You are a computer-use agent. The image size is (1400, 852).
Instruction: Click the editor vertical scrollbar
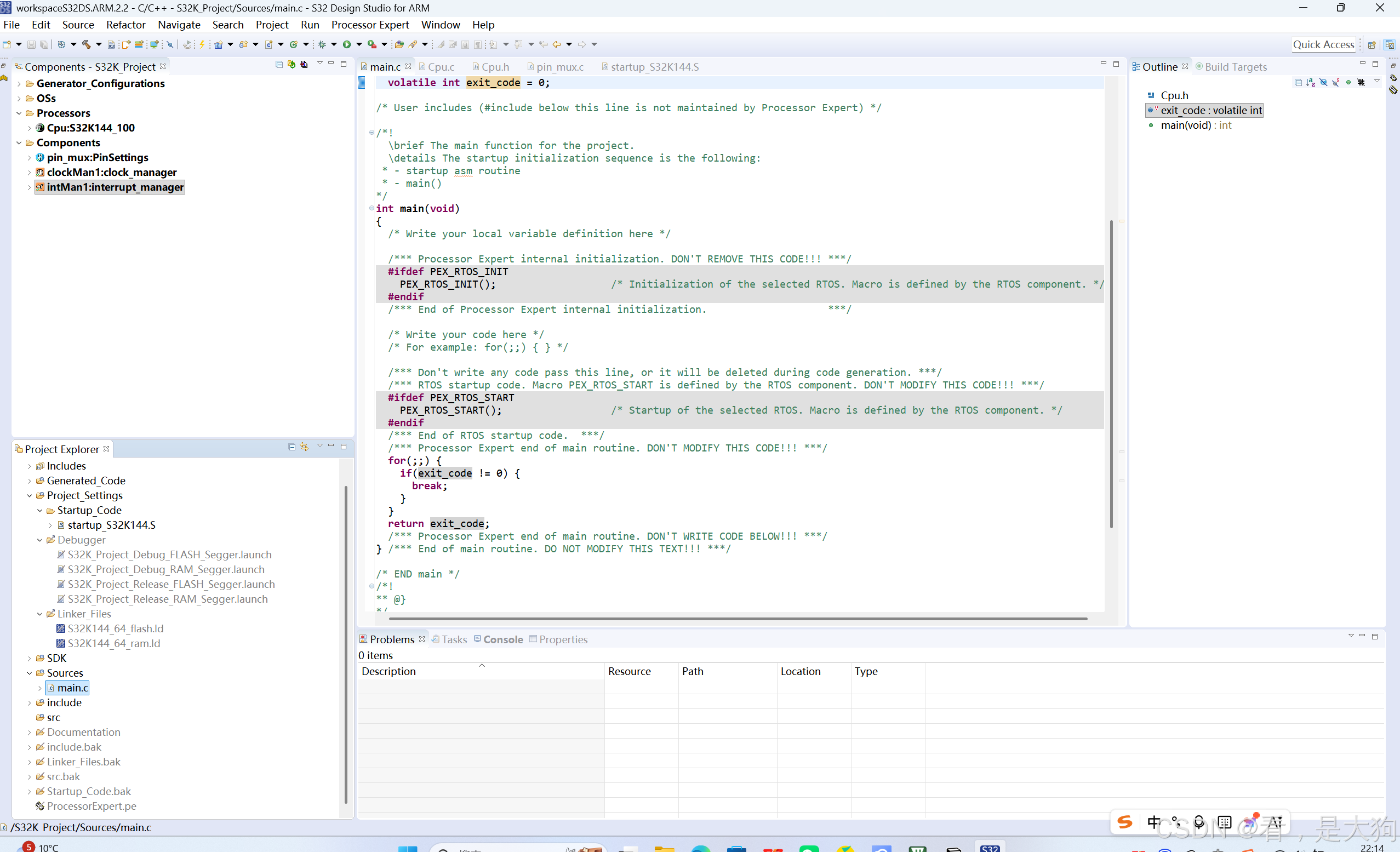(1111, 375)
